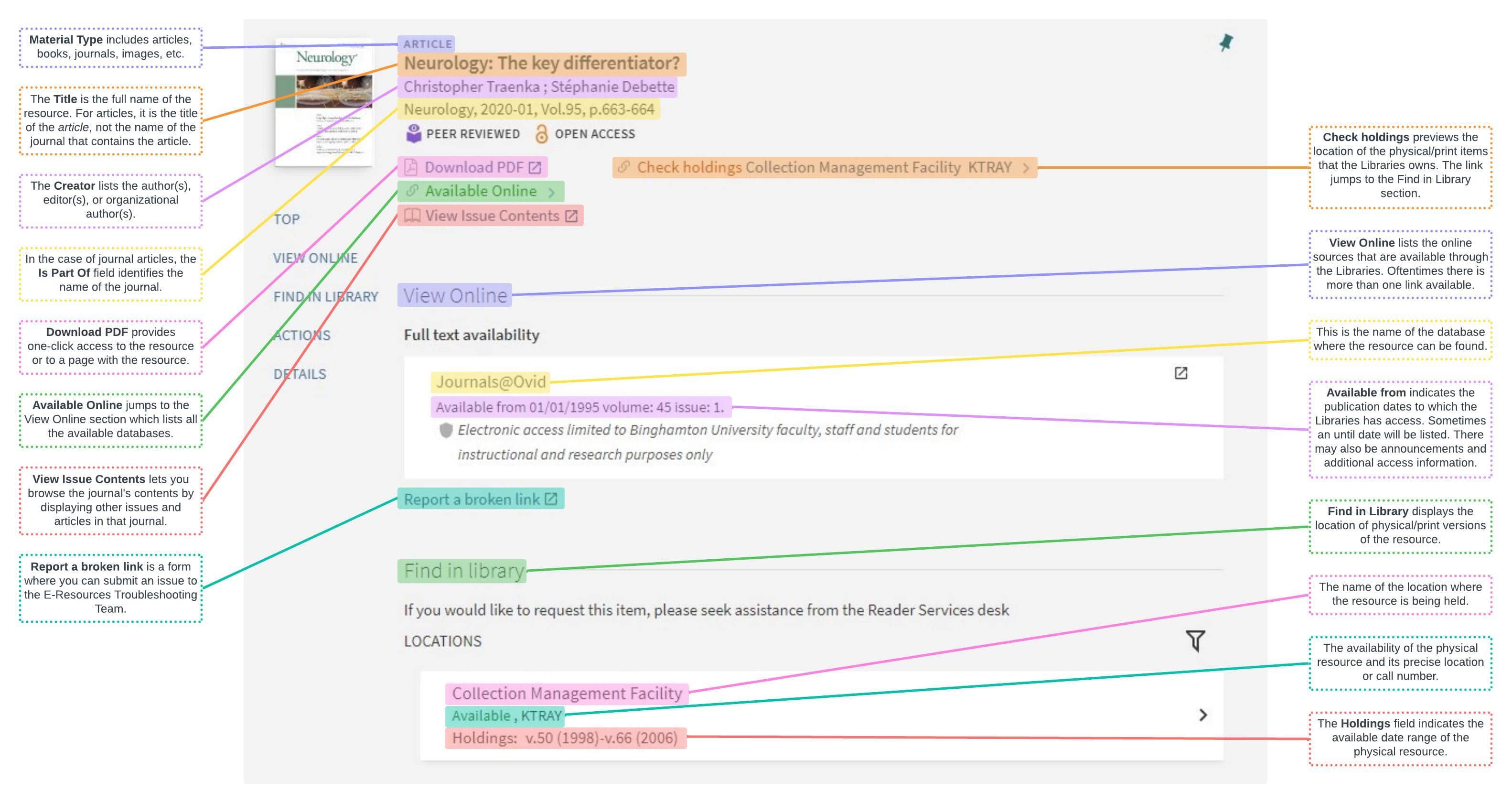Open Actions section from sidebar
The width and height of the screenshot is (1512, 803).
tap(302, 336)
